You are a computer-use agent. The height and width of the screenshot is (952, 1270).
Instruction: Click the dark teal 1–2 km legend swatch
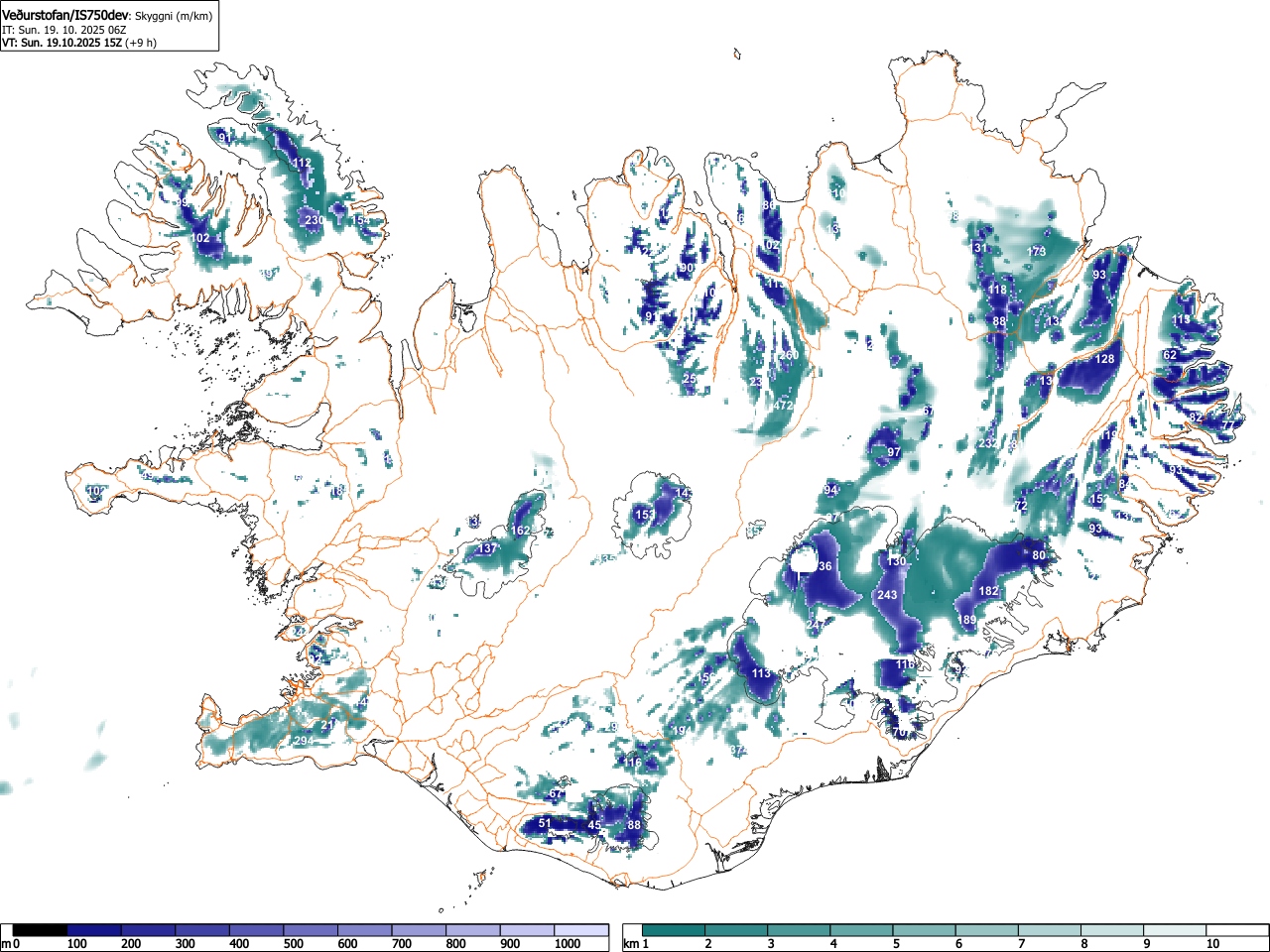tap(675, 930)
